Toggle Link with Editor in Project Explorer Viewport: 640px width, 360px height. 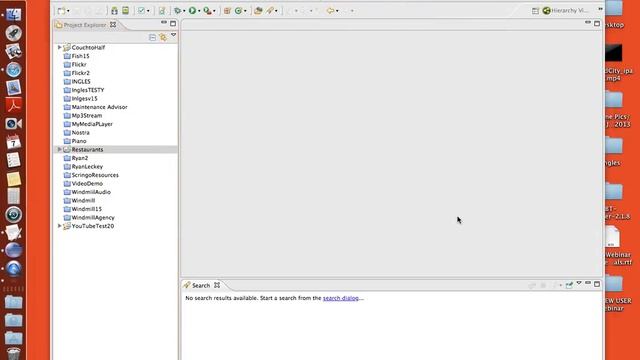[163, 38]
